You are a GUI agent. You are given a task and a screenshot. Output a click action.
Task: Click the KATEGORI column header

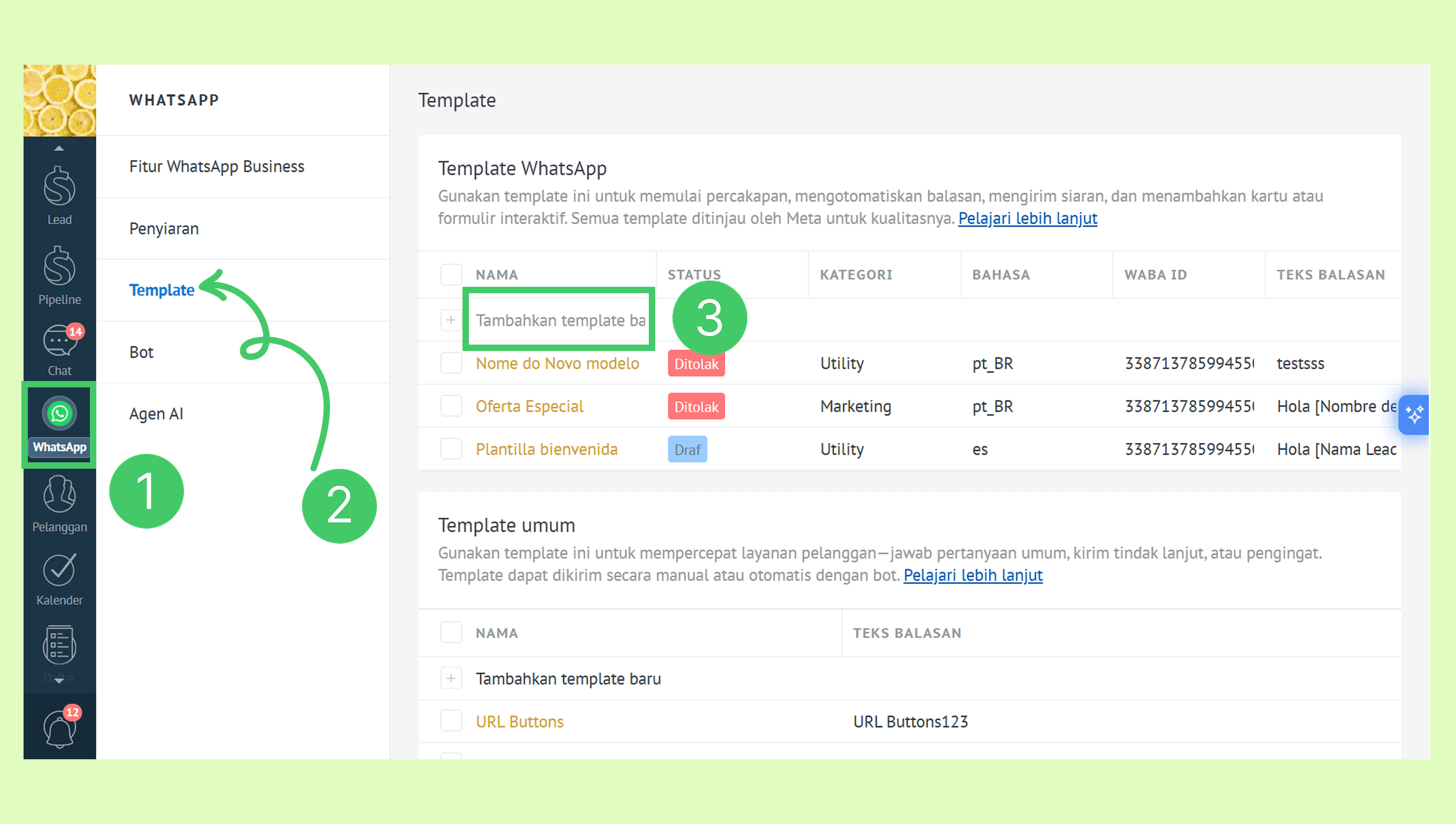click(x=856, y=274)
